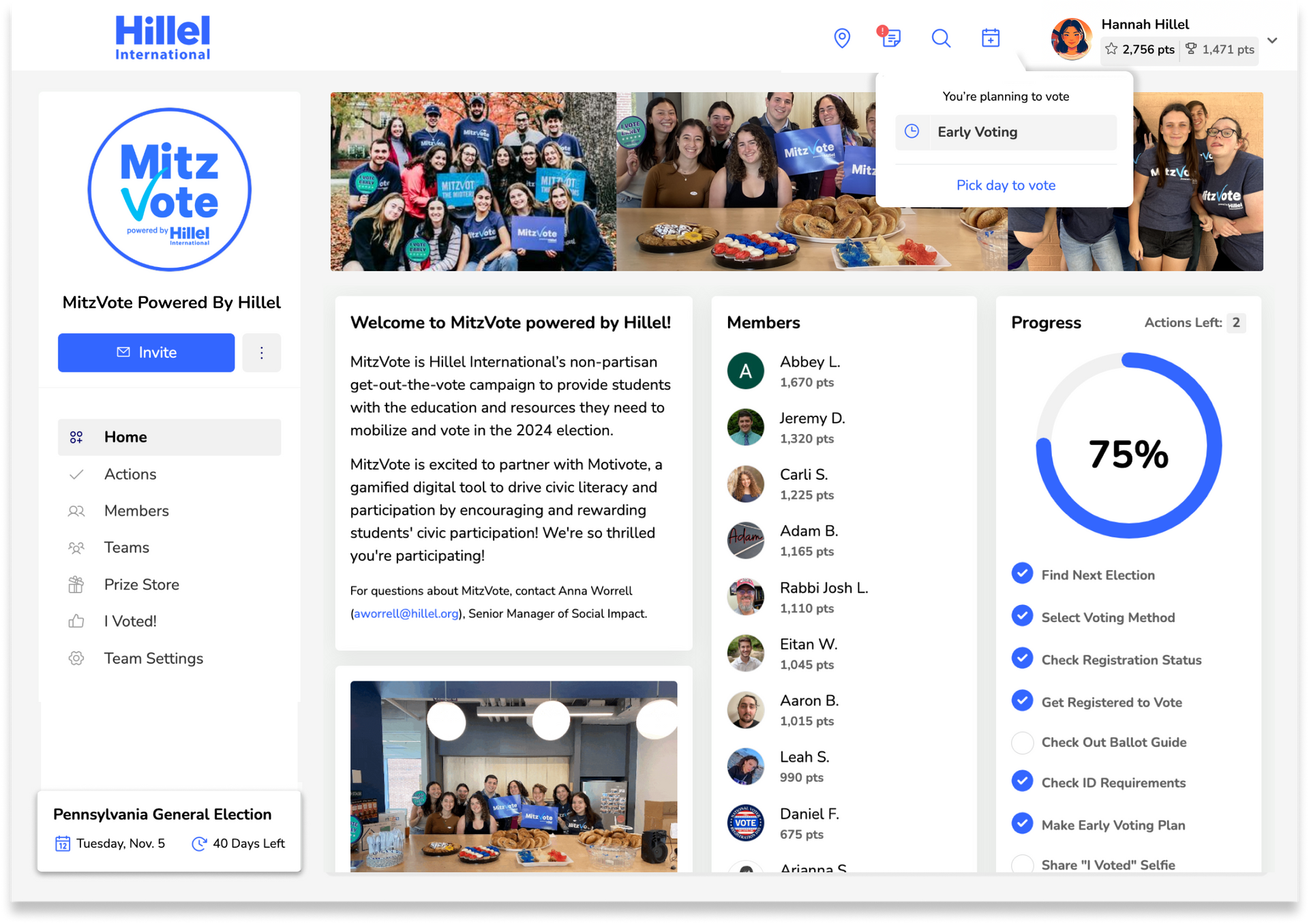
Task: Click Leah S.'s member avatar
Action: click(746, 767)
